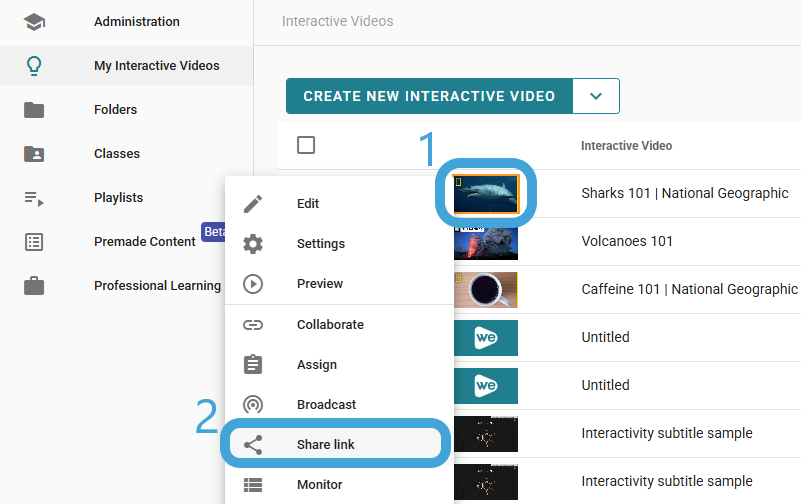Screen dimensions: 801x504
Task: Open first 'Interactivity subtitle sample' title
Action: coord(667,434)
